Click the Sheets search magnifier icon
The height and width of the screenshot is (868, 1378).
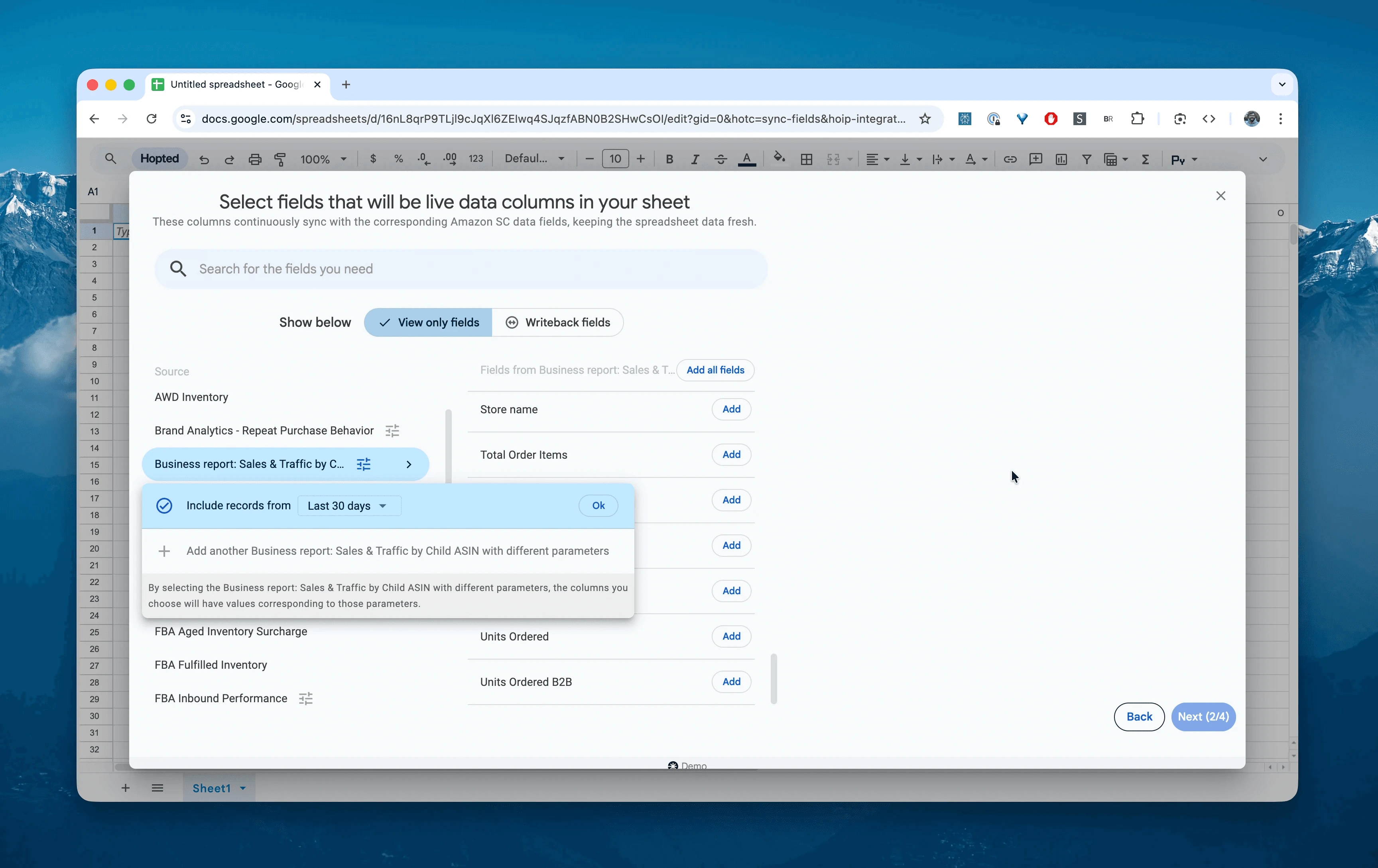pos(110,158)
